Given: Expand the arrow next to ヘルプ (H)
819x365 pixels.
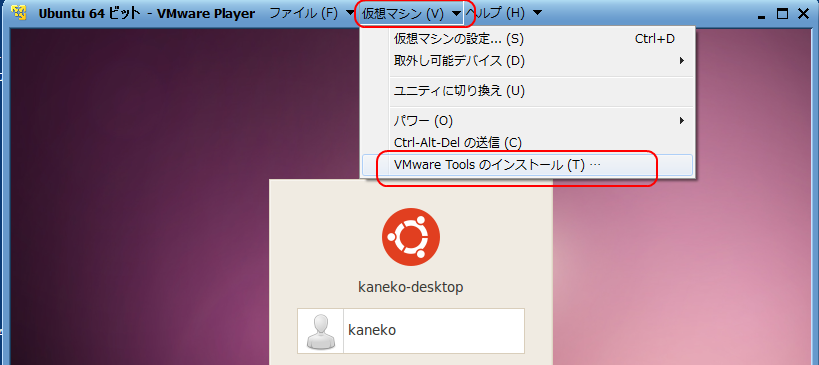Looking at the screenshot, I should pyautogui.click(x=537, y=13).
